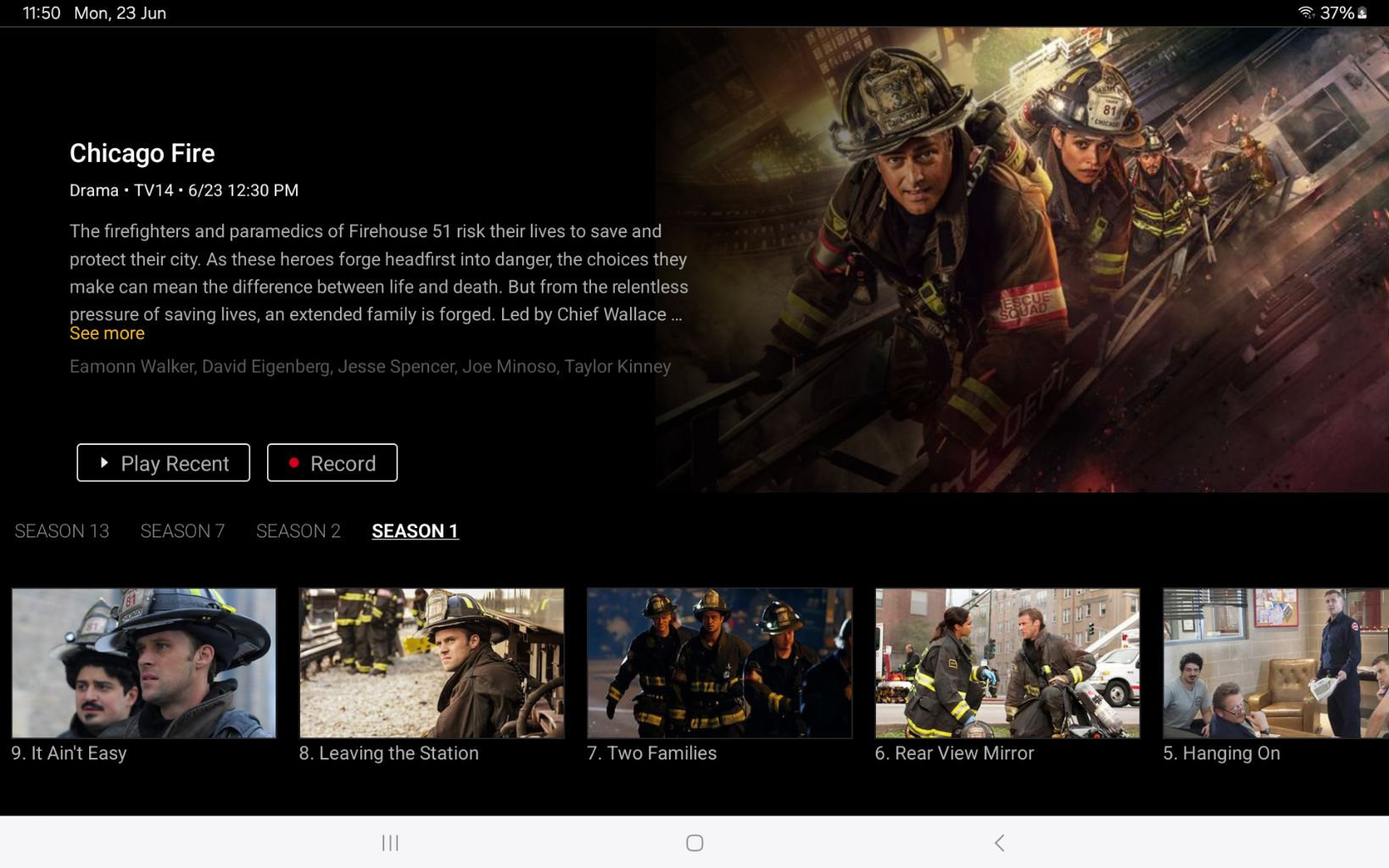
Task: Open episode 9 It Ain't Easy thumbnail
Action: 144,663
